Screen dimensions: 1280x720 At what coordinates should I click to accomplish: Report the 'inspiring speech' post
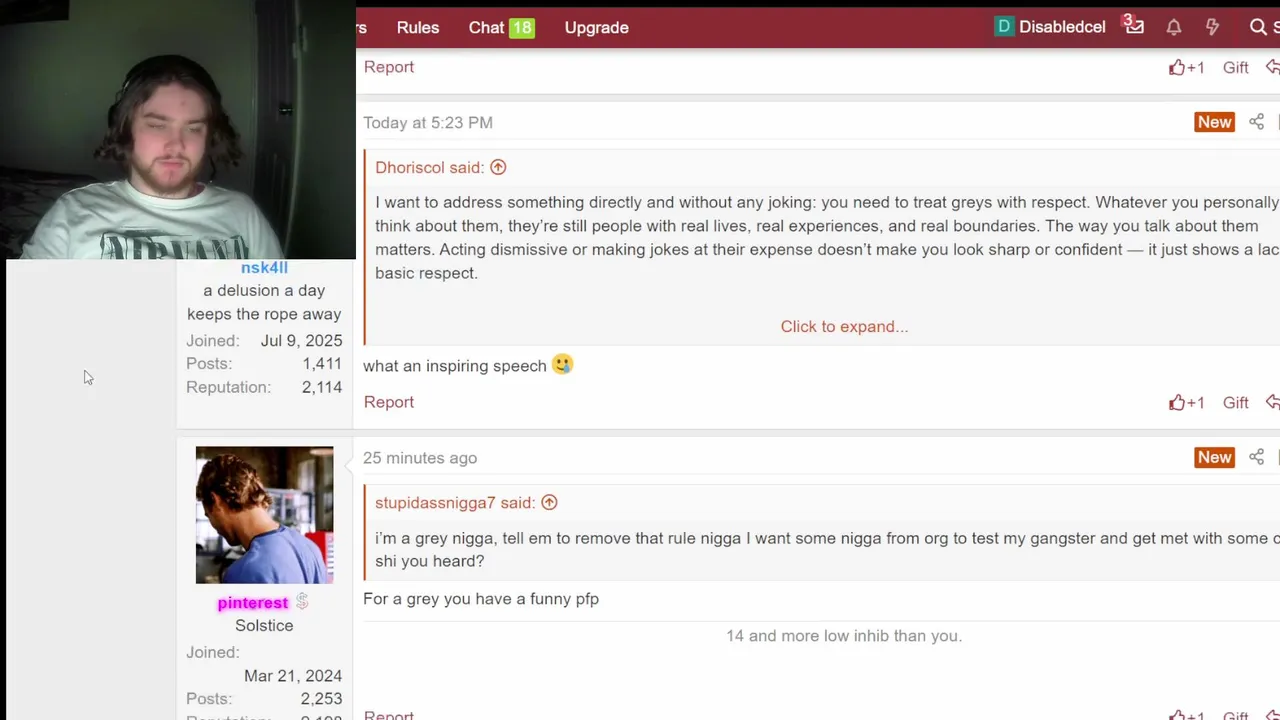388,402
